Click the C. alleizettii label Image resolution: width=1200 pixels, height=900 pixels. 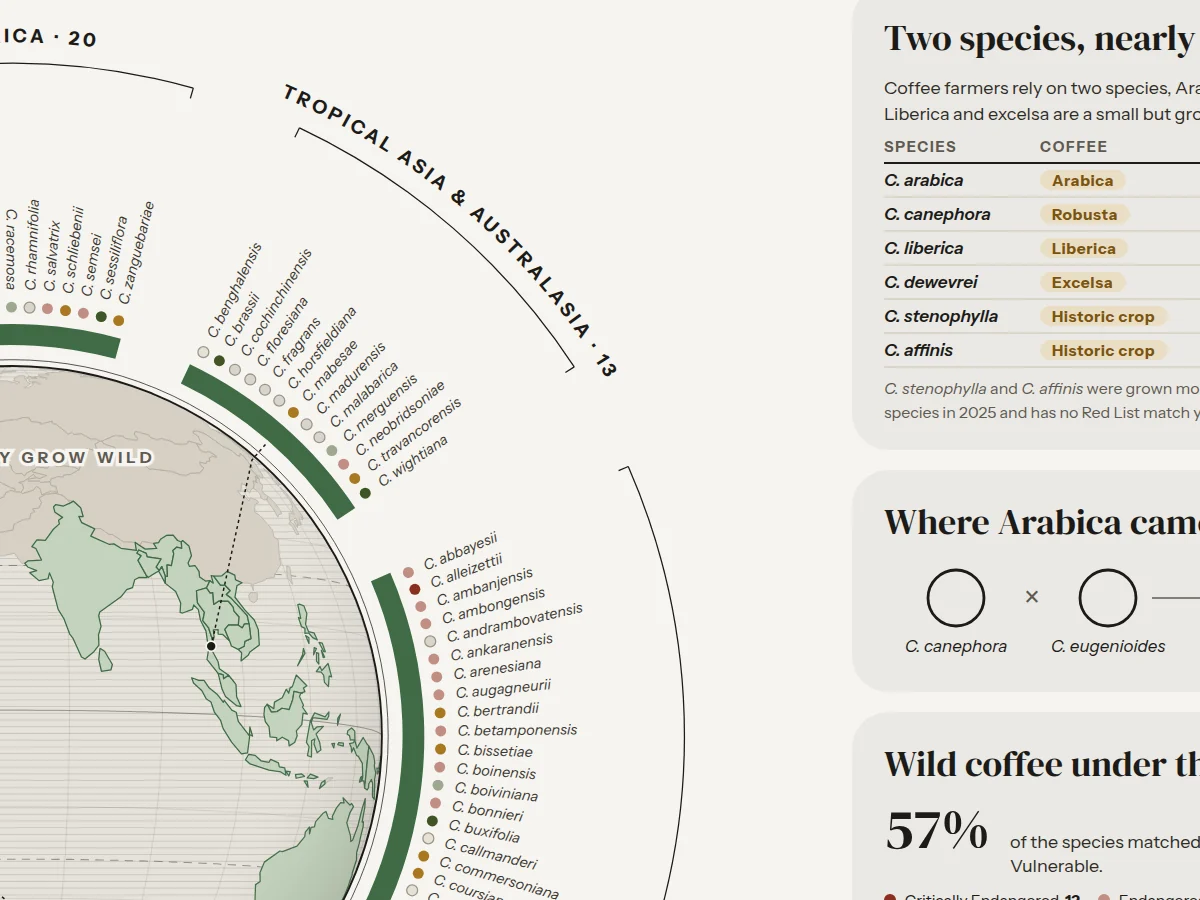(x=466, y=569)
